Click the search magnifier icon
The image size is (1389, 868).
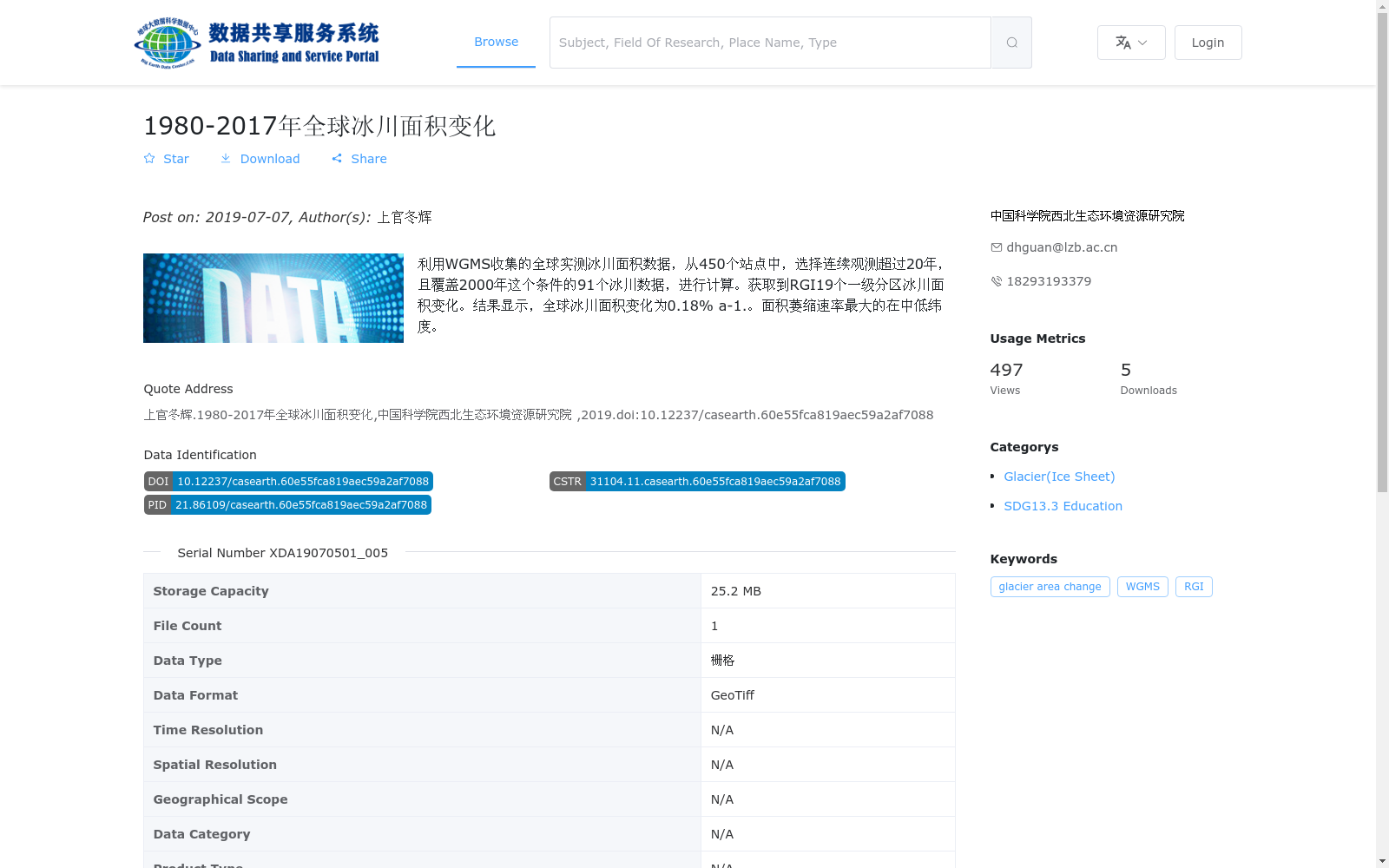1011,43
